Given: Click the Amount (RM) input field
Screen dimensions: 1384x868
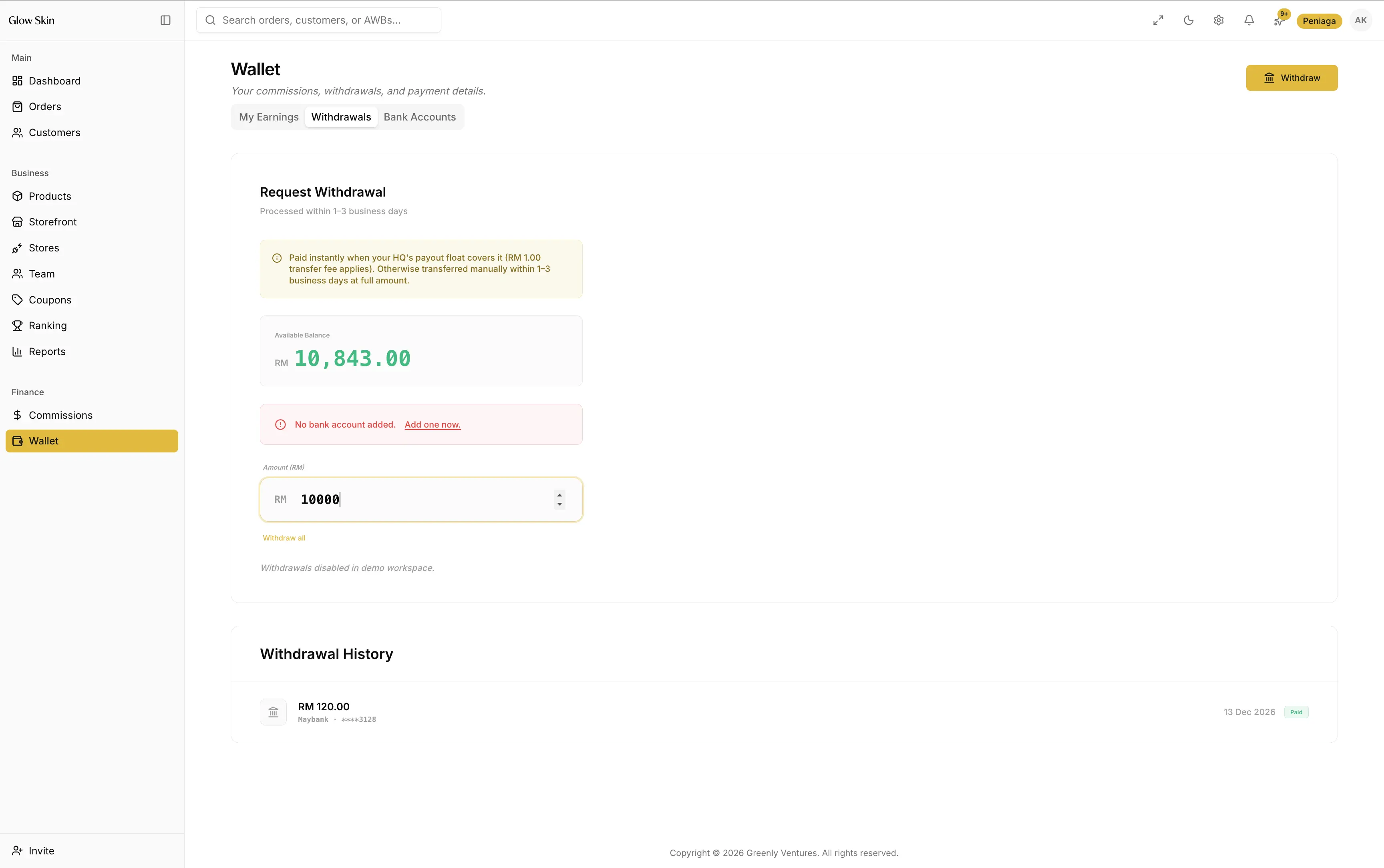Looking at the screenshot, I should point(421,499).
